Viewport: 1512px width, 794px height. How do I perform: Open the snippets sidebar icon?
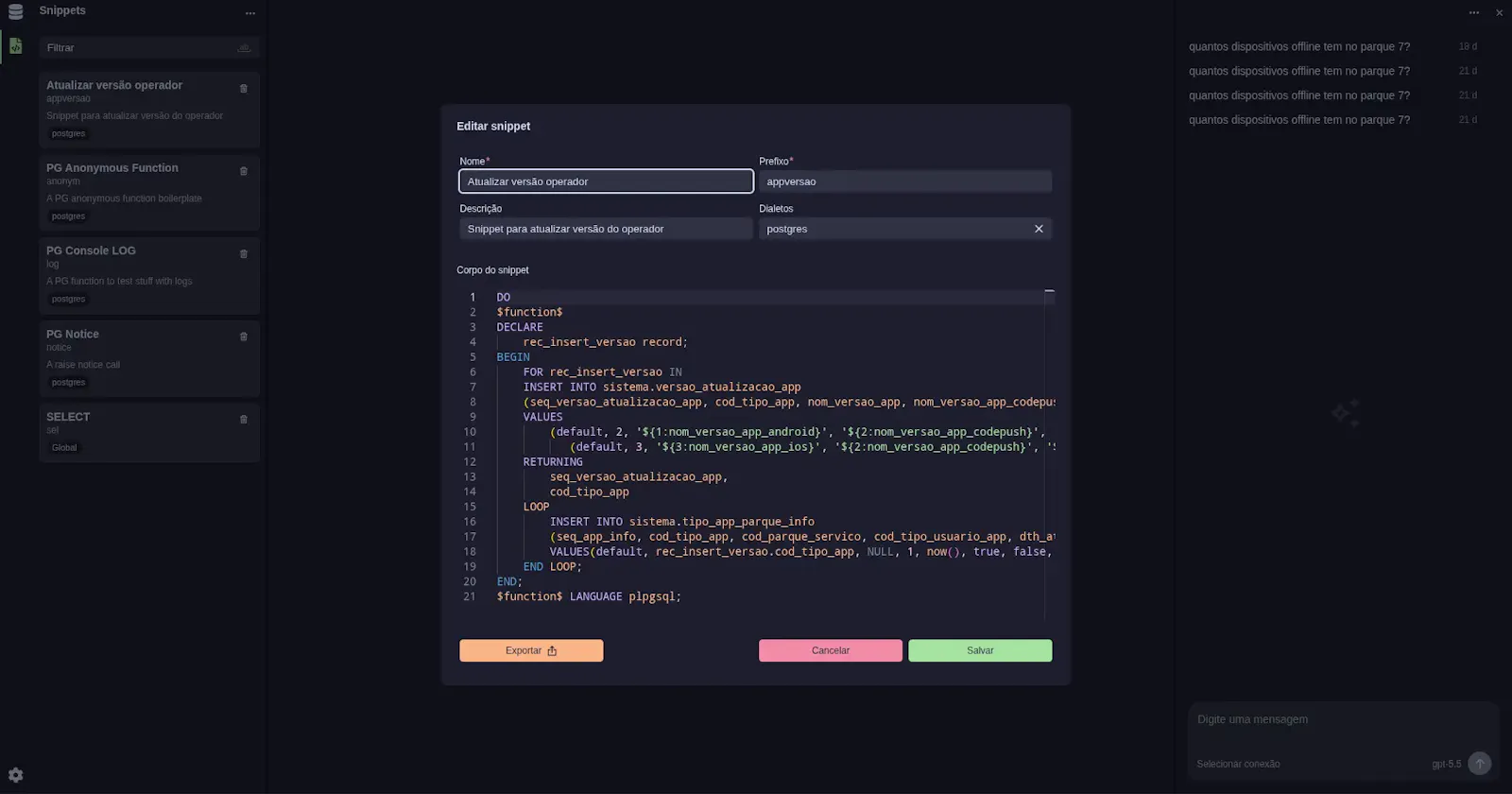point(15,45)
